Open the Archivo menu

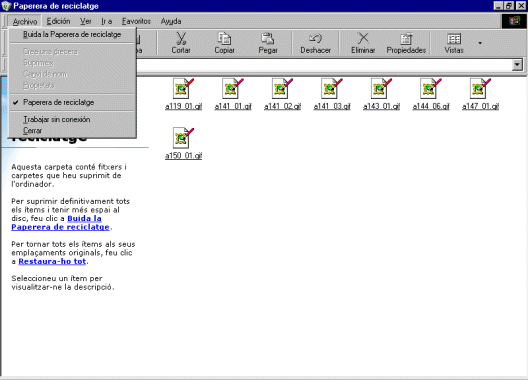coord(25,22)
